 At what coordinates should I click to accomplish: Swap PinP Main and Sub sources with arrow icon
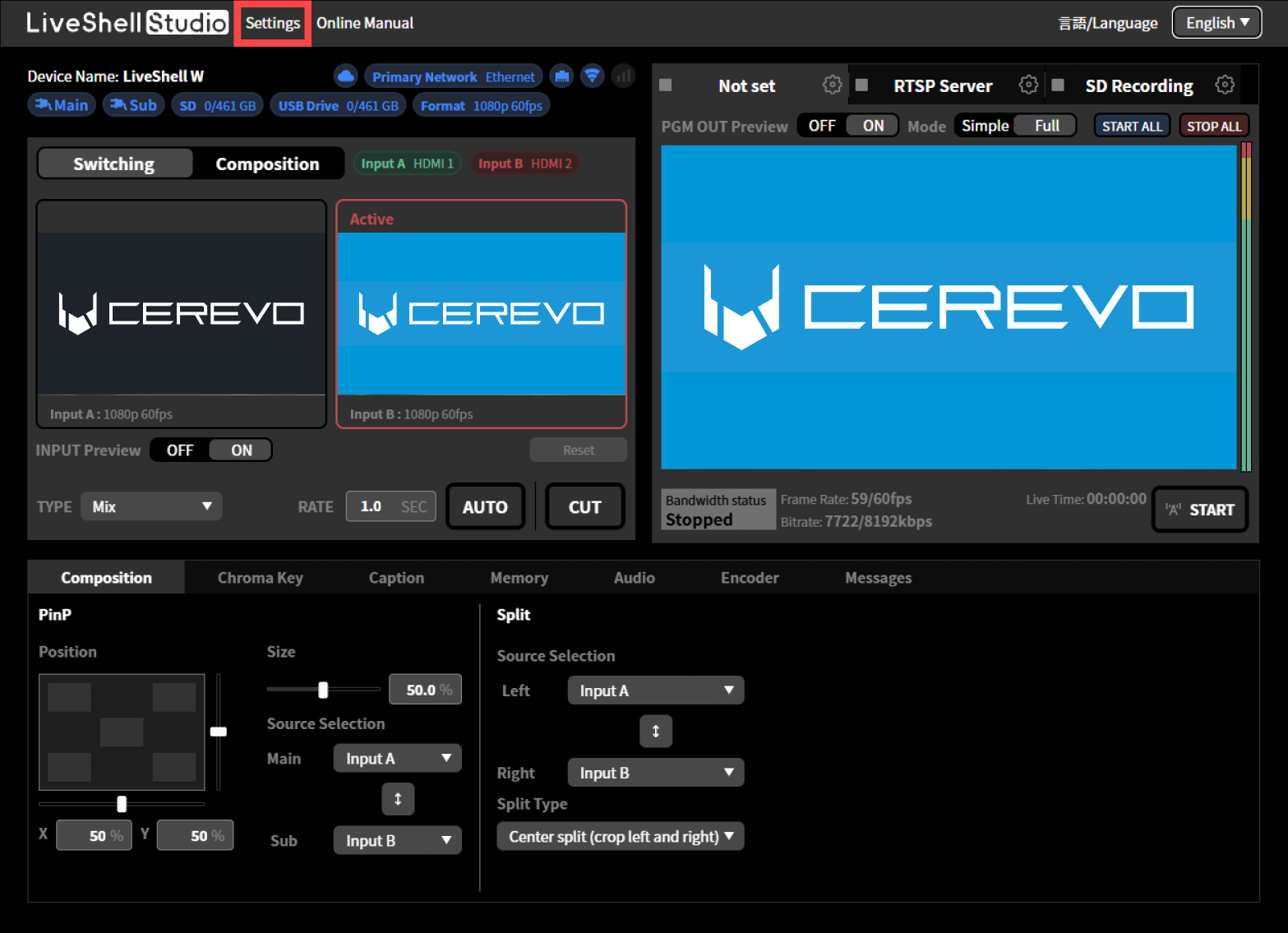[x=398, y=798]
